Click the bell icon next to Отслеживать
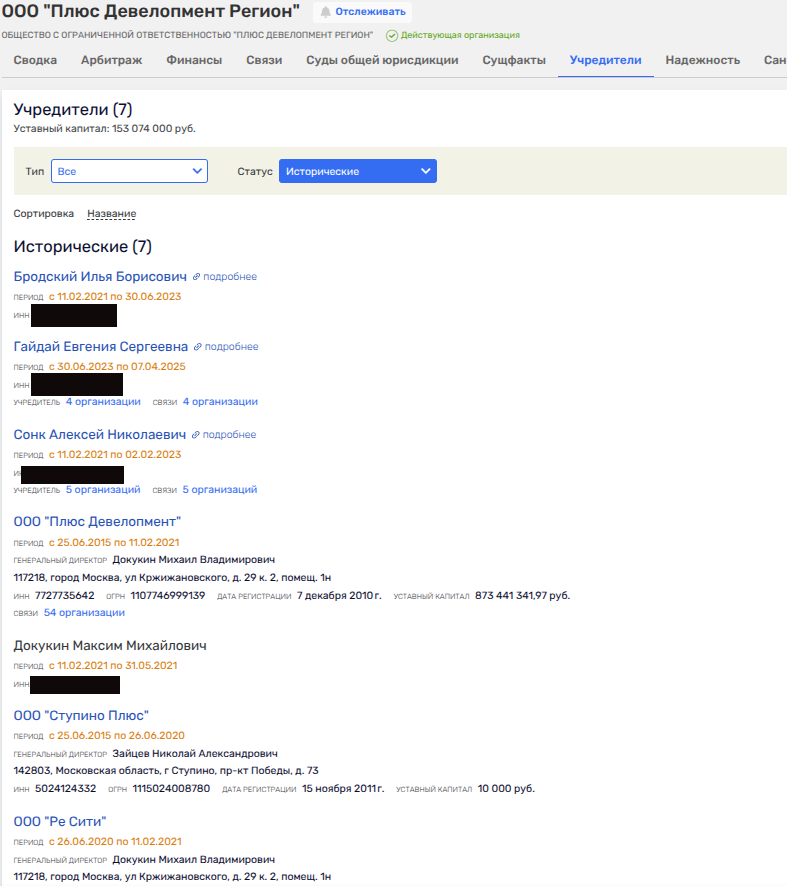This screenshot has height=886, width=787. [325, 12]
